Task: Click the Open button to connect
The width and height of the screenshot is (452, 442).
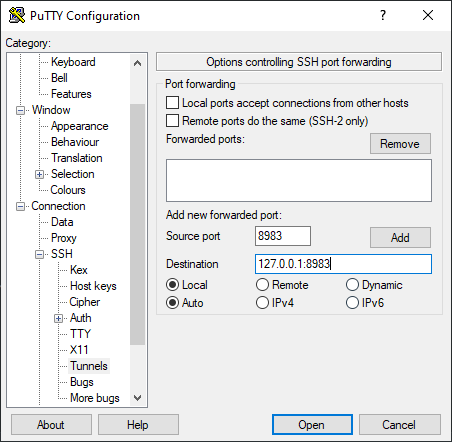Action: [312, 425]
